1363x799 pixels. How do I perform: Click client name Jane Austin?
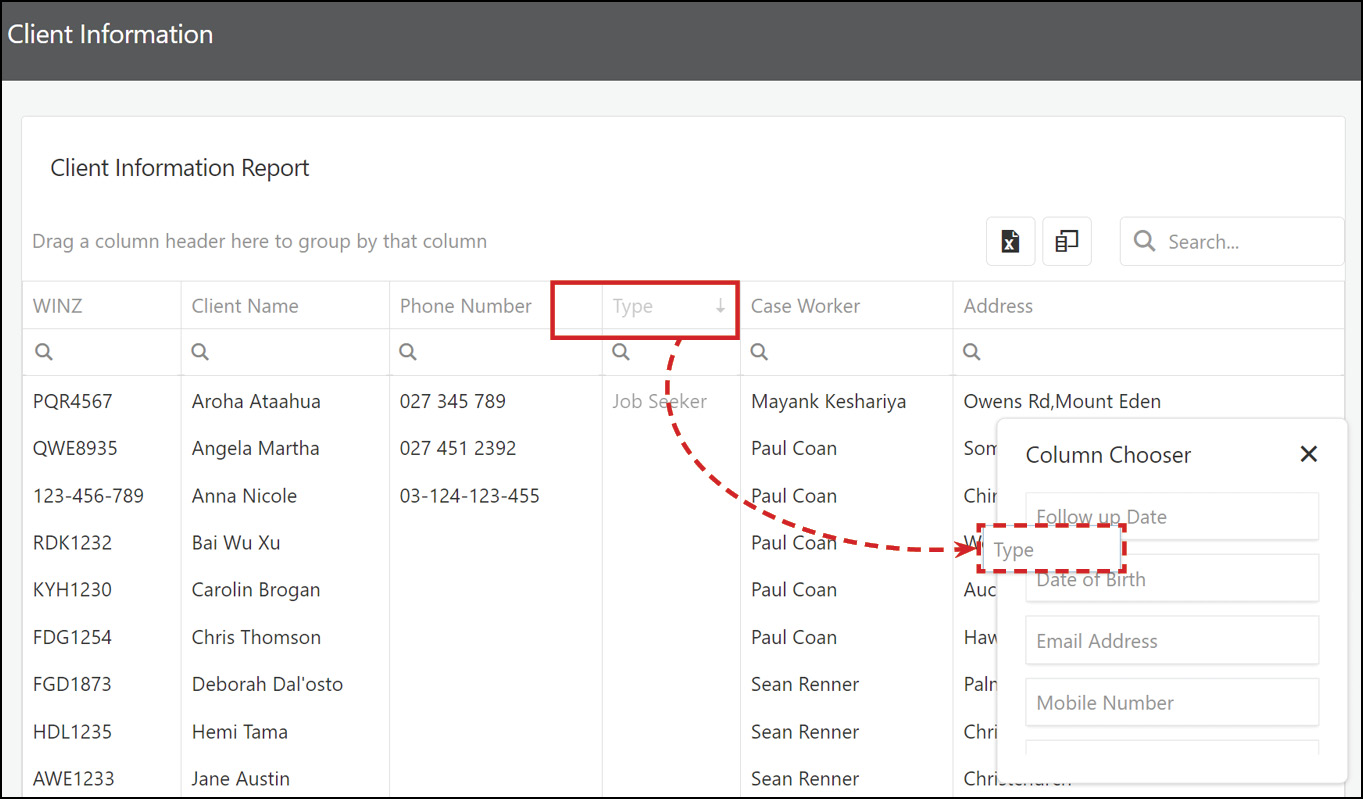click(x=240, y=778)
